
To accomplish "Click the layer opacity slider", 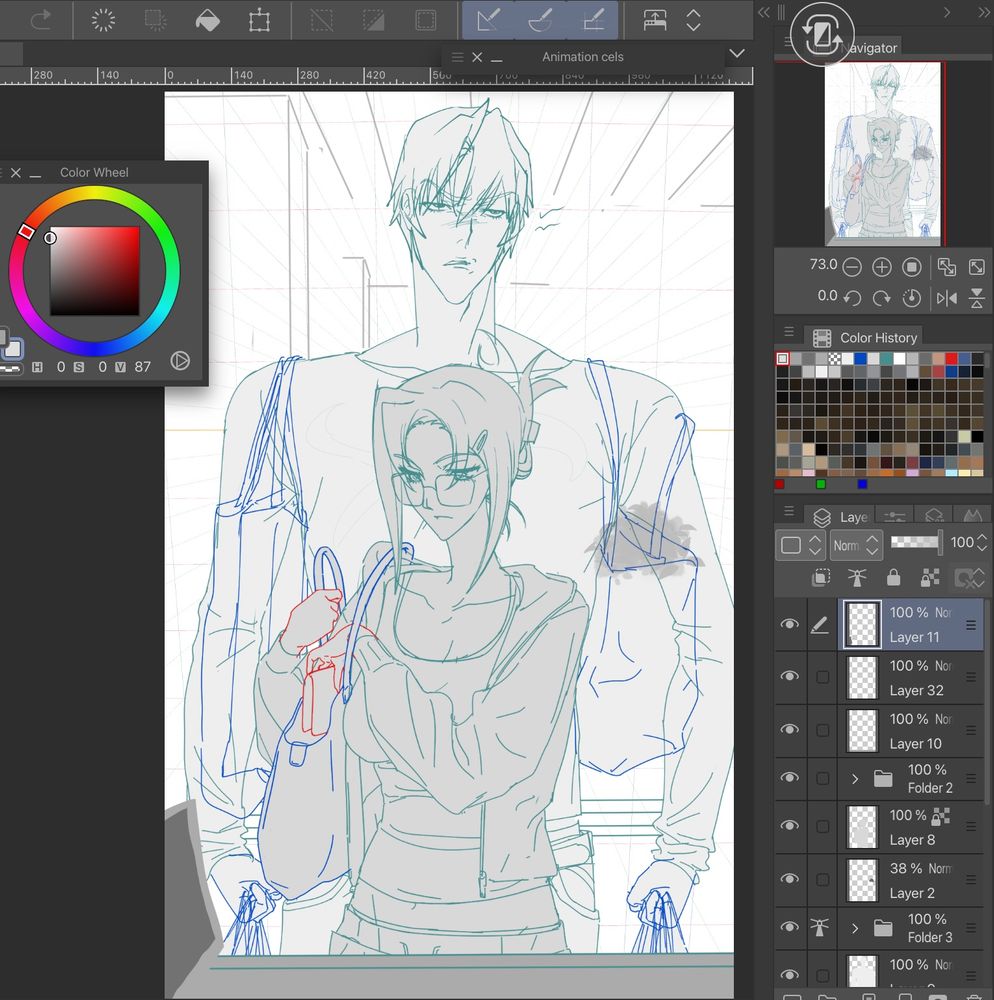I will pos(916,543).
